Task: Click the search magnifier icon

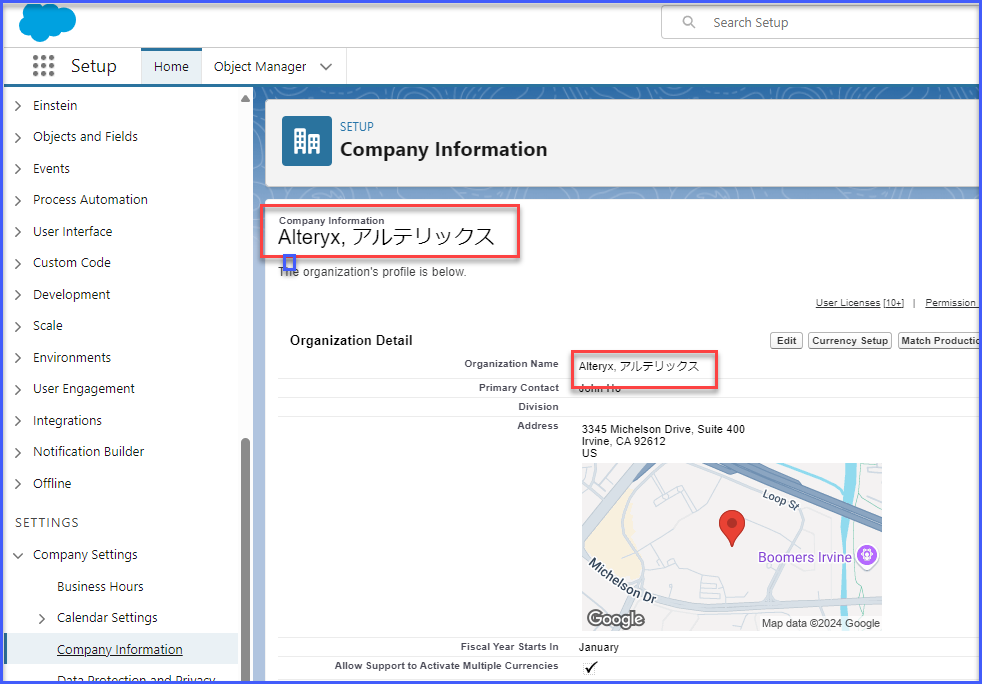Action: click(689, 23)
